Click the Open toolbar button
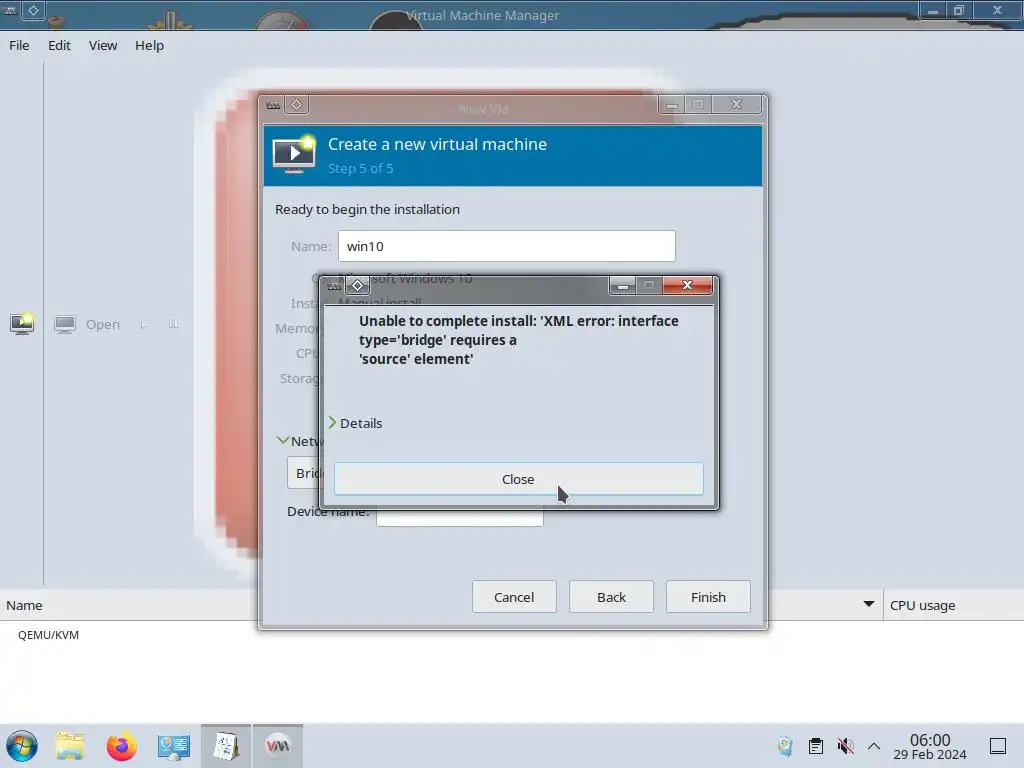This screenshot has width=1024, height=768. point(88,324)
